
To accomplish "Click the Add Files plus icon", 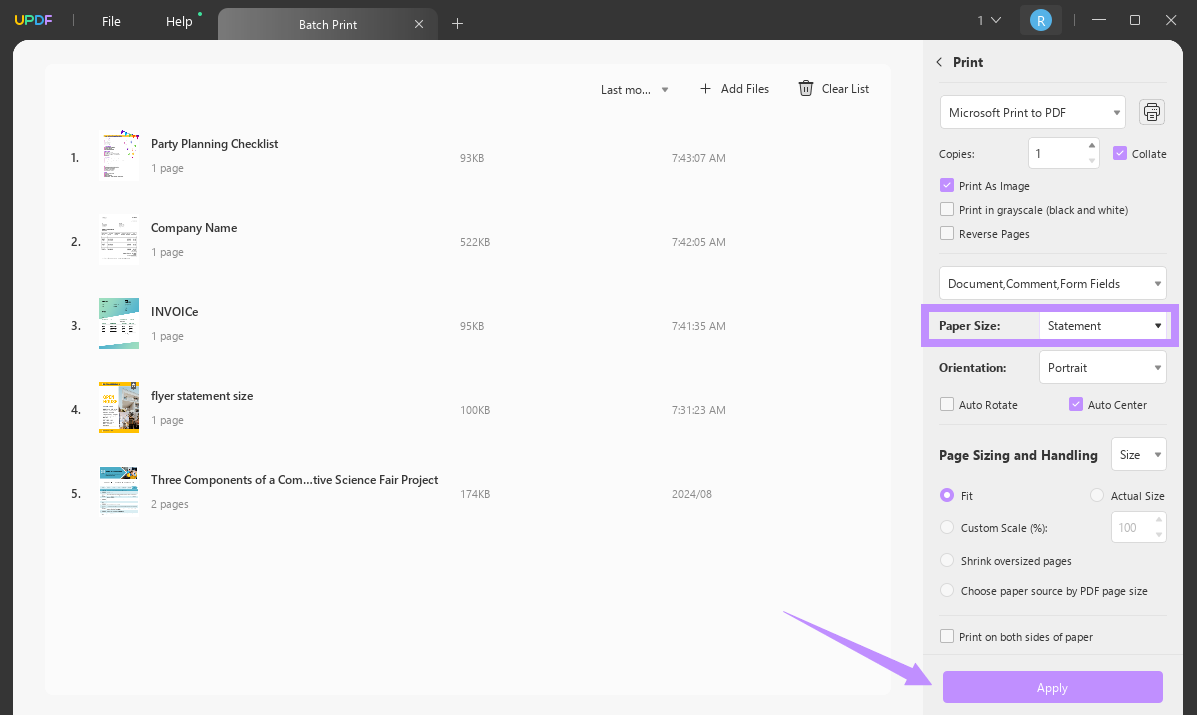I will [705, 89].
